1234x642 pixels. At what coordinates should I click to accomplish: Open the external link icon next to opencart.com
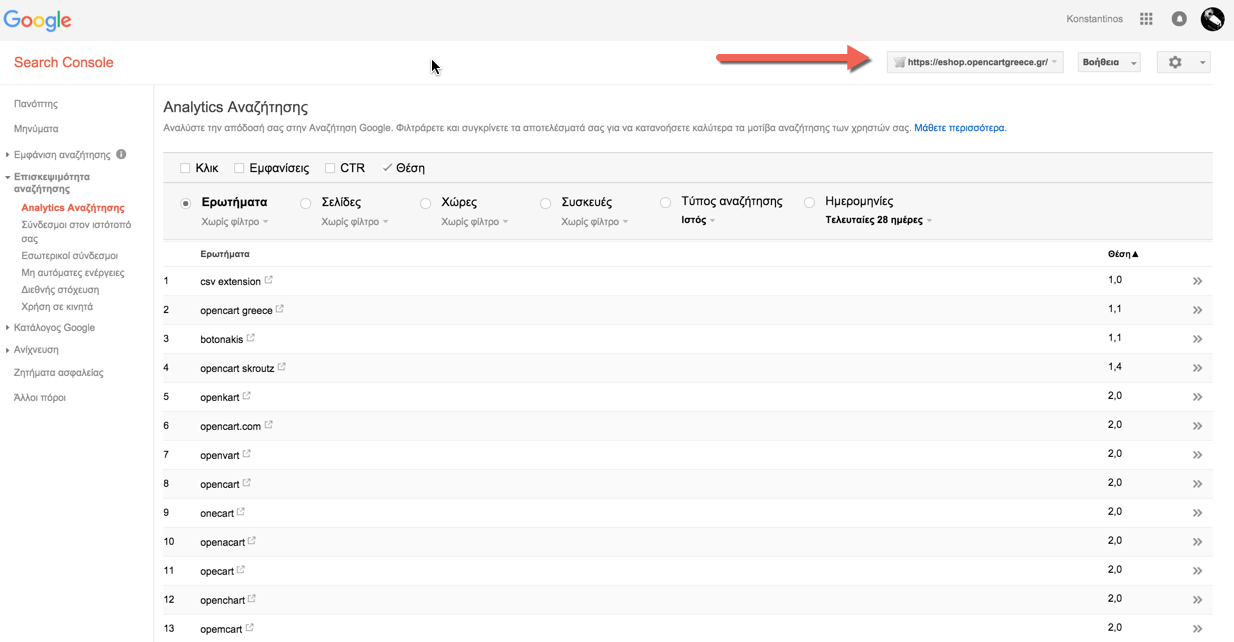(x=269, y=425)
